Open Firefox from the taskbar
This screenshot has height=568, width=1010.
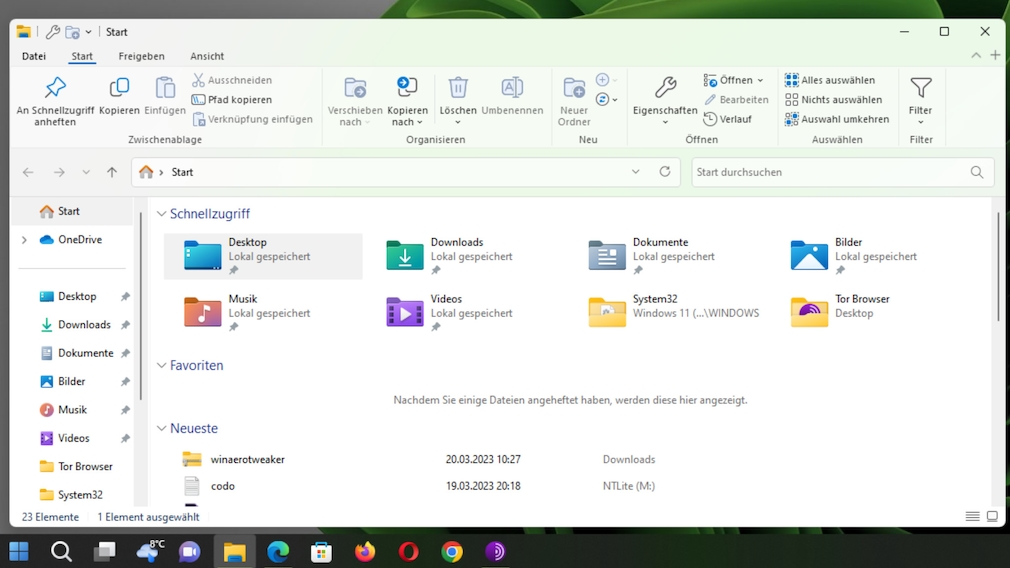pos(365,552)
